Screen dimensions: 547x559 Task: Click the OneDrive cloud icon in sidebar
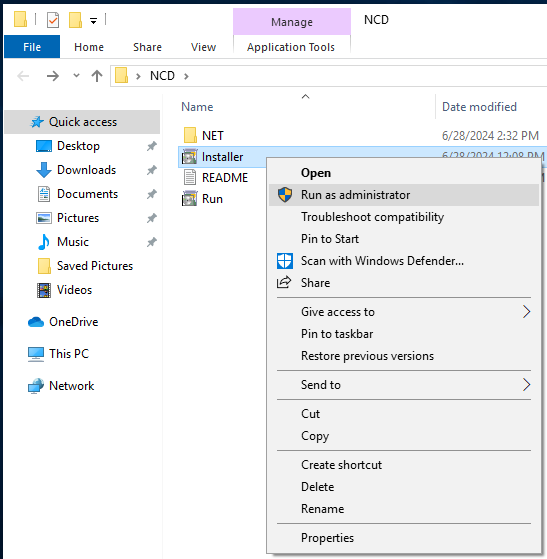(x=36, y=322)
